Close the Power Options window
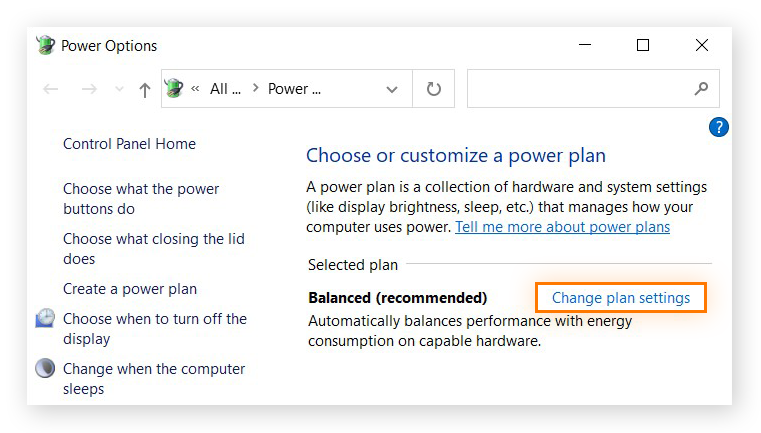Image resolution: width=761 pixels, height=433 pixels. coord(702,45)
